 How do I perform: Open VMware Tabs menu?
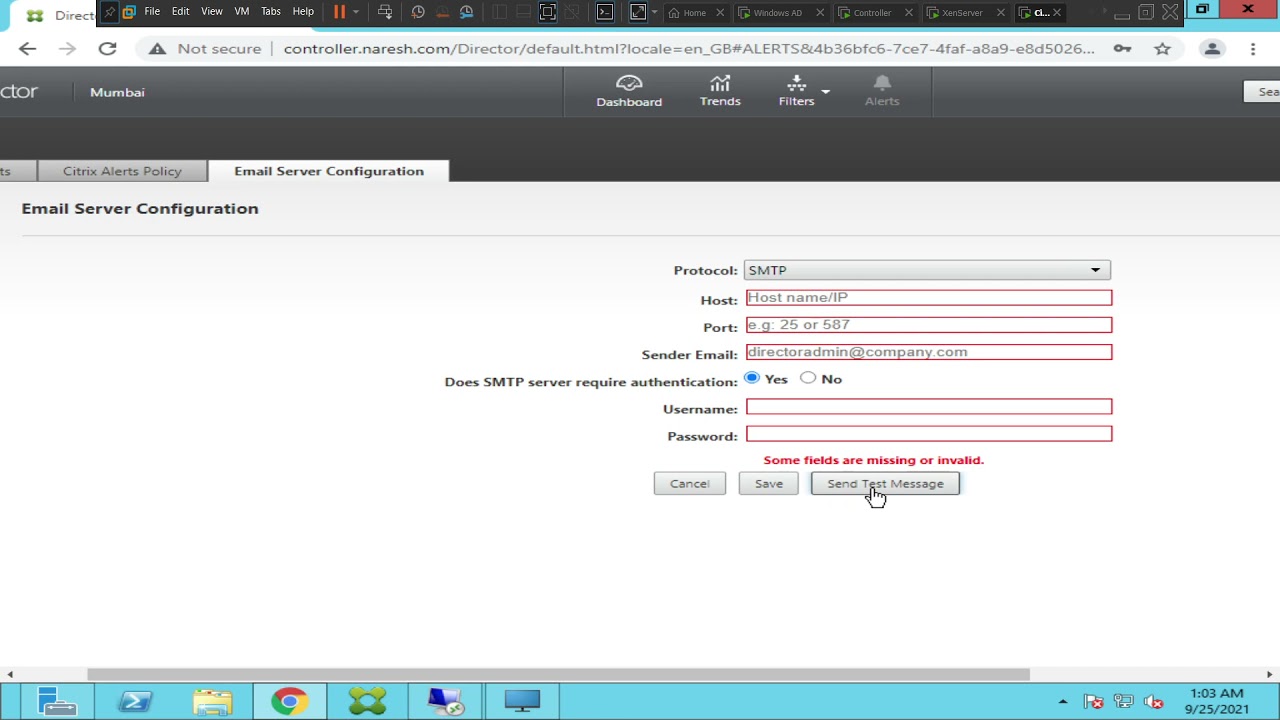pos(270,12)
